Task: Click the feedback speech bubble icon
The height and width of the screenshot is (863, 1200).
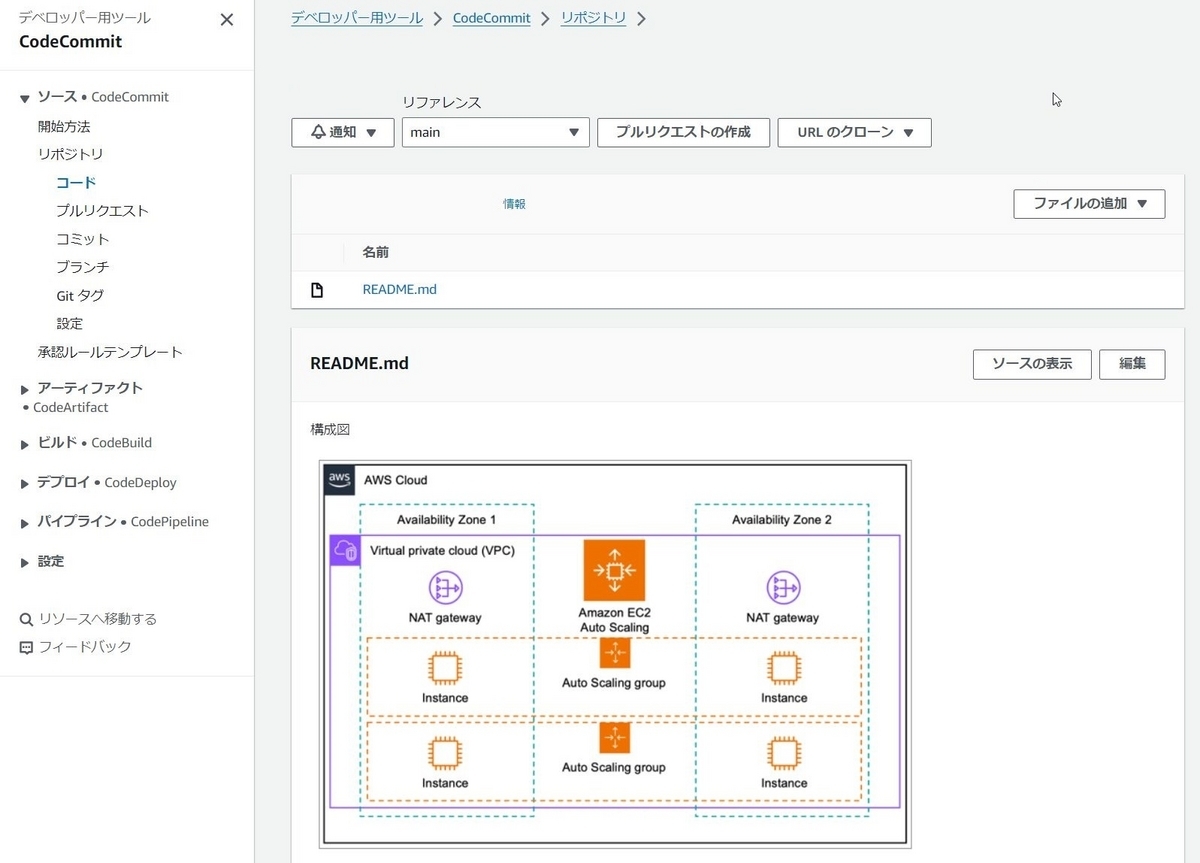Action: coord(26,647)
